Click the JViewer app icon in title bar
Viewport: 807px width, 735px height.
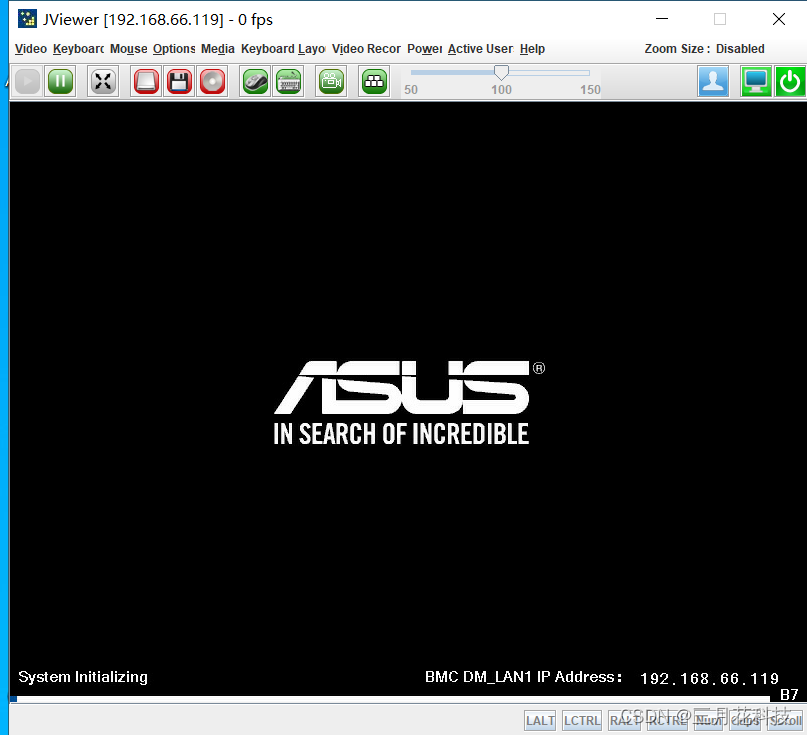tap(27, 19)
